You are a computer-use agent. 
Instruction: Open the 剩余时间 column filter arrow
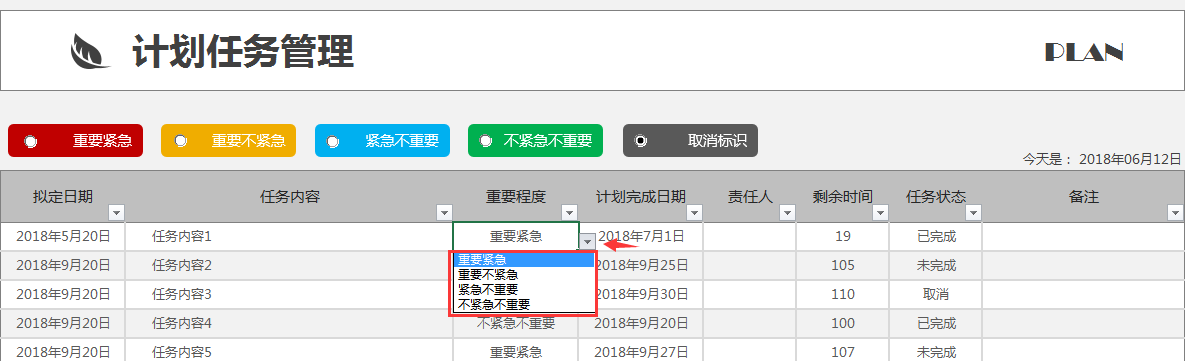tap(880, 213)
